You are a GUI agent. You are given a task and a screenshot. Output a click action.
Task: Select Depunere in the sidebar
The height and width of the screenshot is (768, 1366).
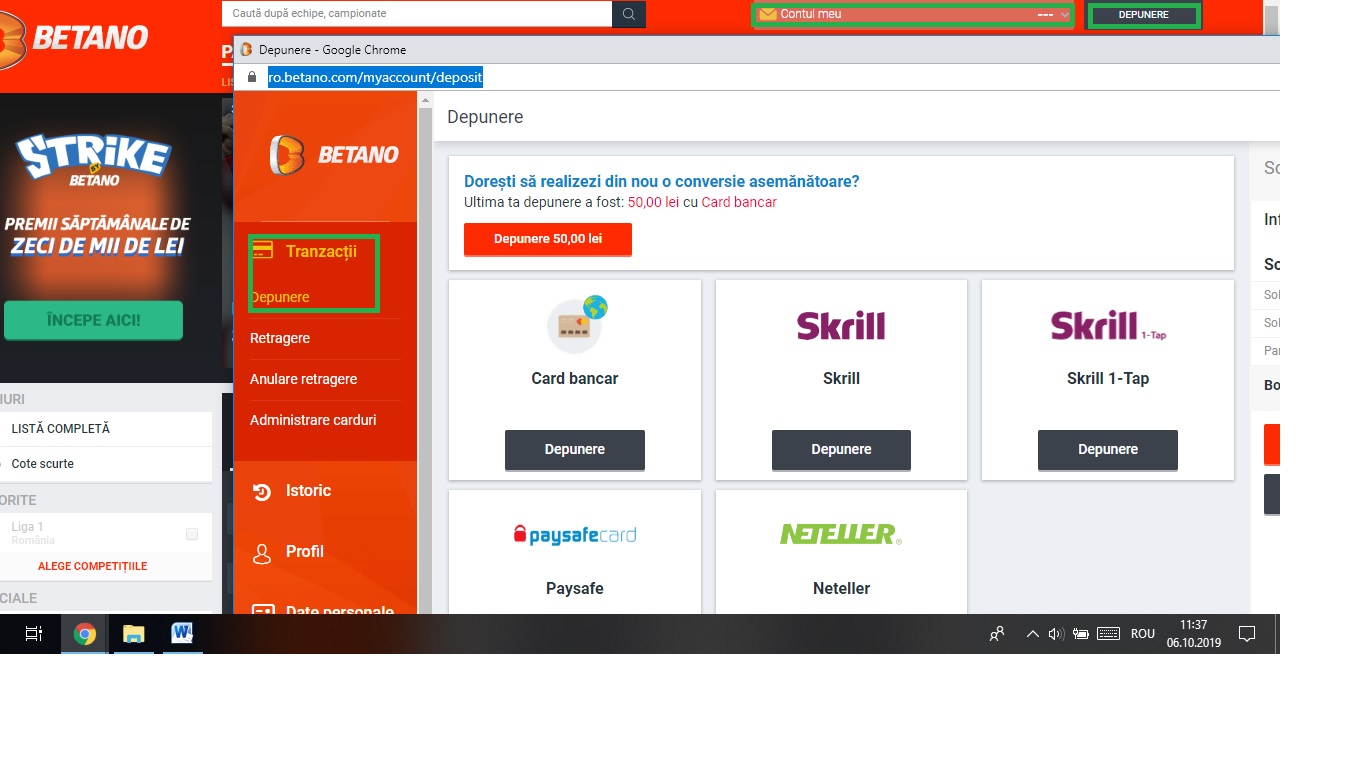coord(280,297)
